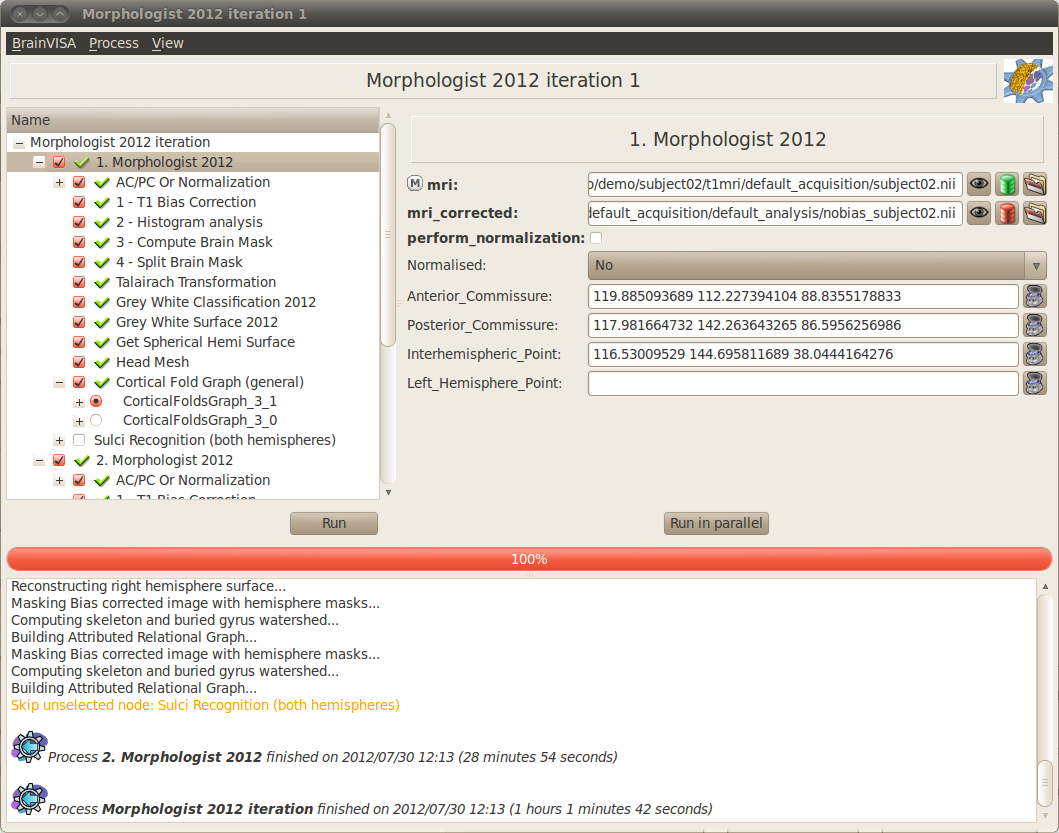Image resolution: width=1059 pixels, height=833 pixels.
Task: Click the history icon beside Left_Hemisphere_Point
Action: (x=1034, y=382)
